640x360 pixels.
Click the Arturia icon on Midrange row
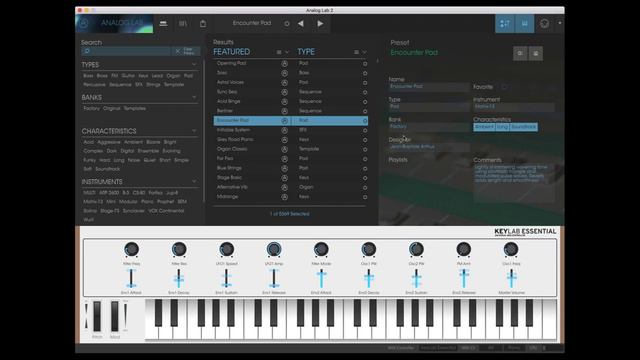284,197
